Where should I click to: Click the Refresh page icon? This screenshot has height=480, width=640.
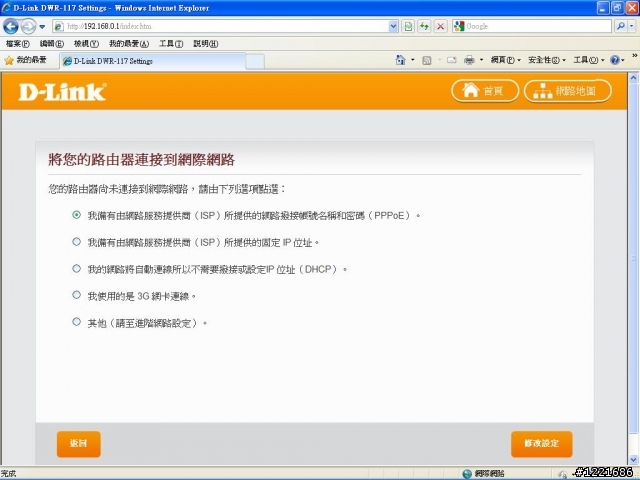[x=424, y=27]
